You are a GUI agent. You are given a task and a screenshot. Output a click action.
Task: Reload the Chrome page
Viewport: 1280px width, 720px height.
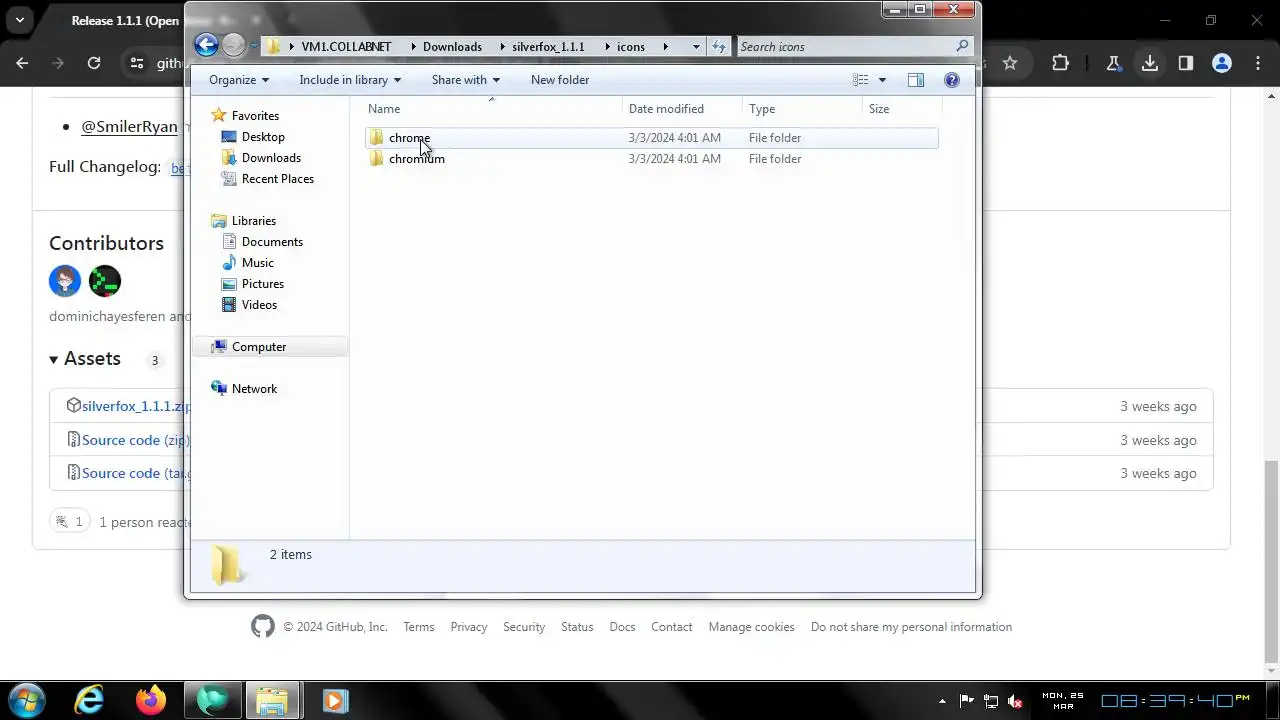(x=94, y=63)
